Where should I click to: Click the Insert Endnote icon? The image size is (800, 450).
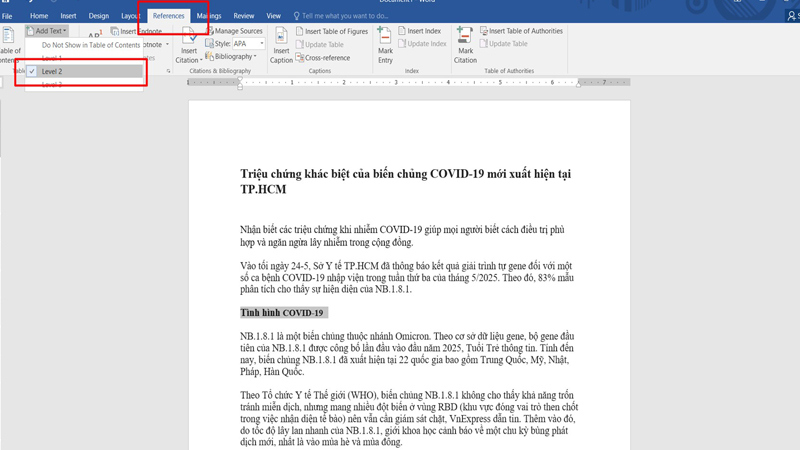115,32
